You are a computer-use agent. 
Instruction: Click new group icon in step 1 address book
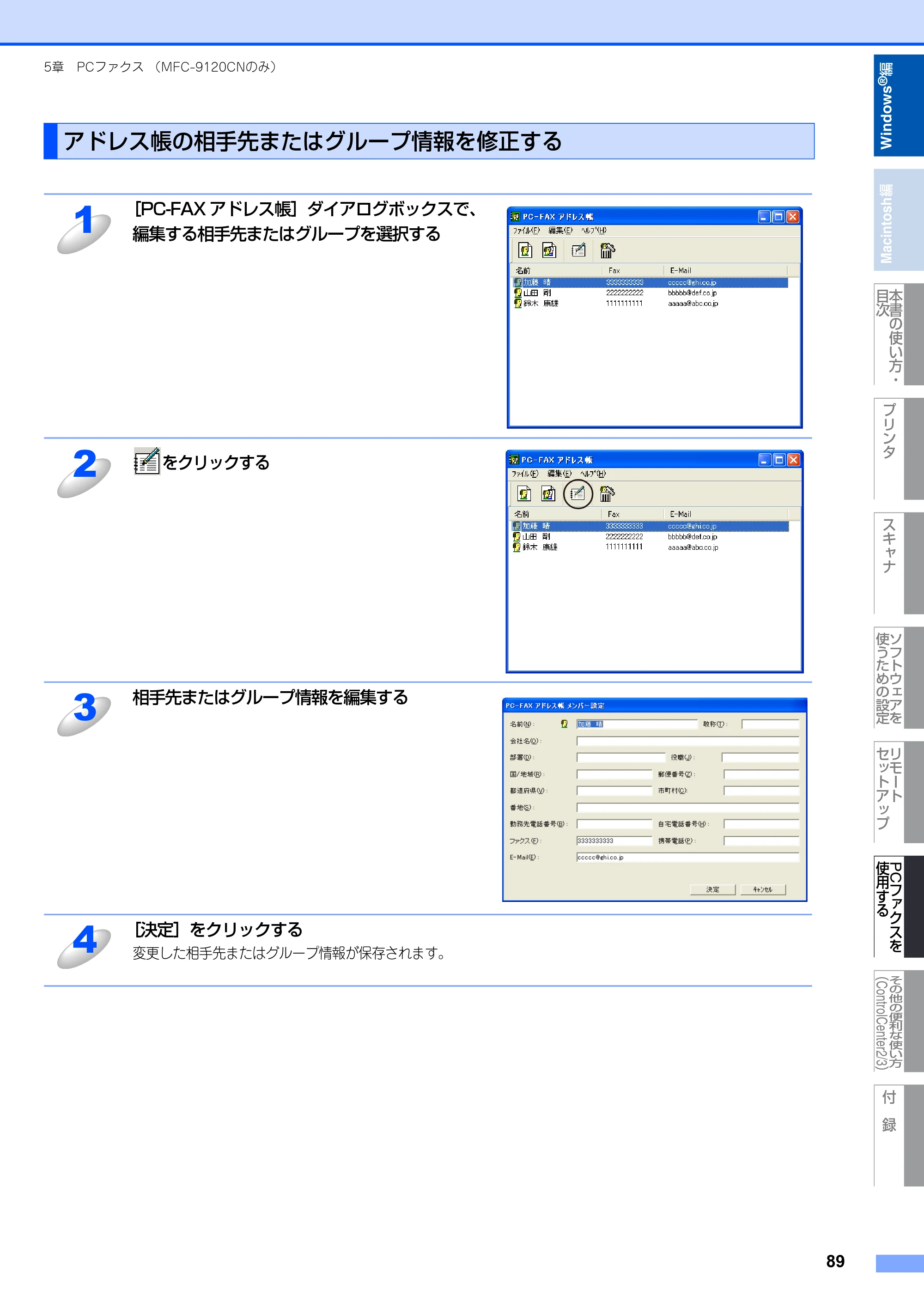pyautogui.click(x=549, y=250)
